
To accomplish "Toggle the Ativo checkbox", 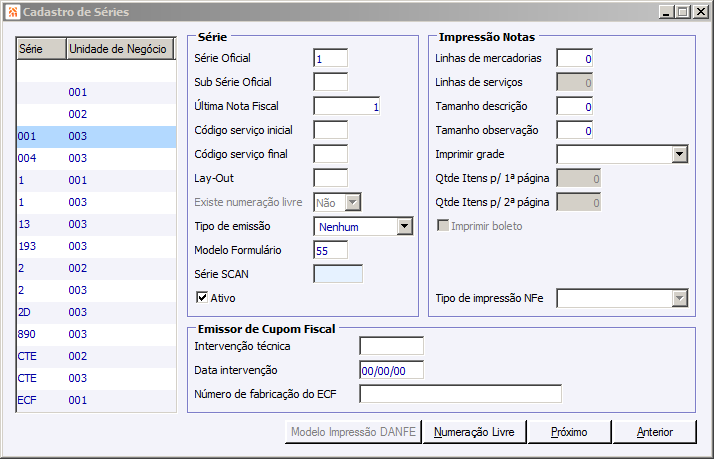I will (x=202, y=297).
